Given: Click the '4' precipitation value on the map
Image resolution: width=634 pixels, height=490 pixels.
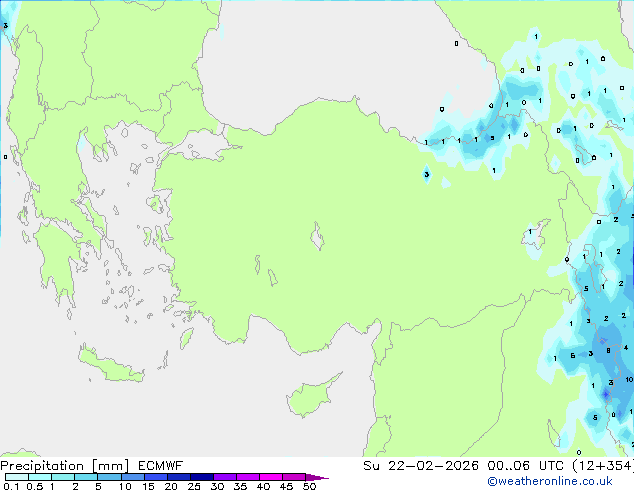Looking at the screenshot, I should (x=626, y=348).
